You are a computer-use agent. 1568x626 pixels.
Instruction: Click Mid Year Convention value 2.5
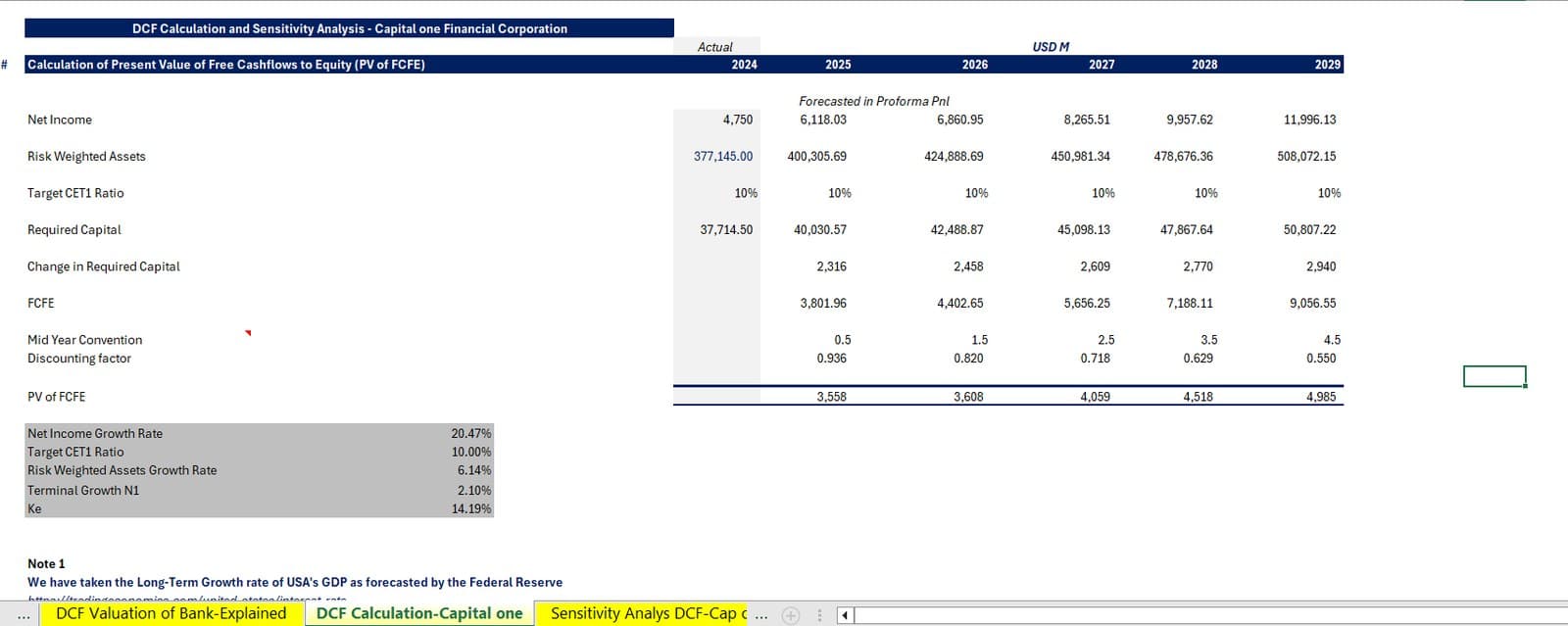pyautogui.click(x=1106, y=340)
